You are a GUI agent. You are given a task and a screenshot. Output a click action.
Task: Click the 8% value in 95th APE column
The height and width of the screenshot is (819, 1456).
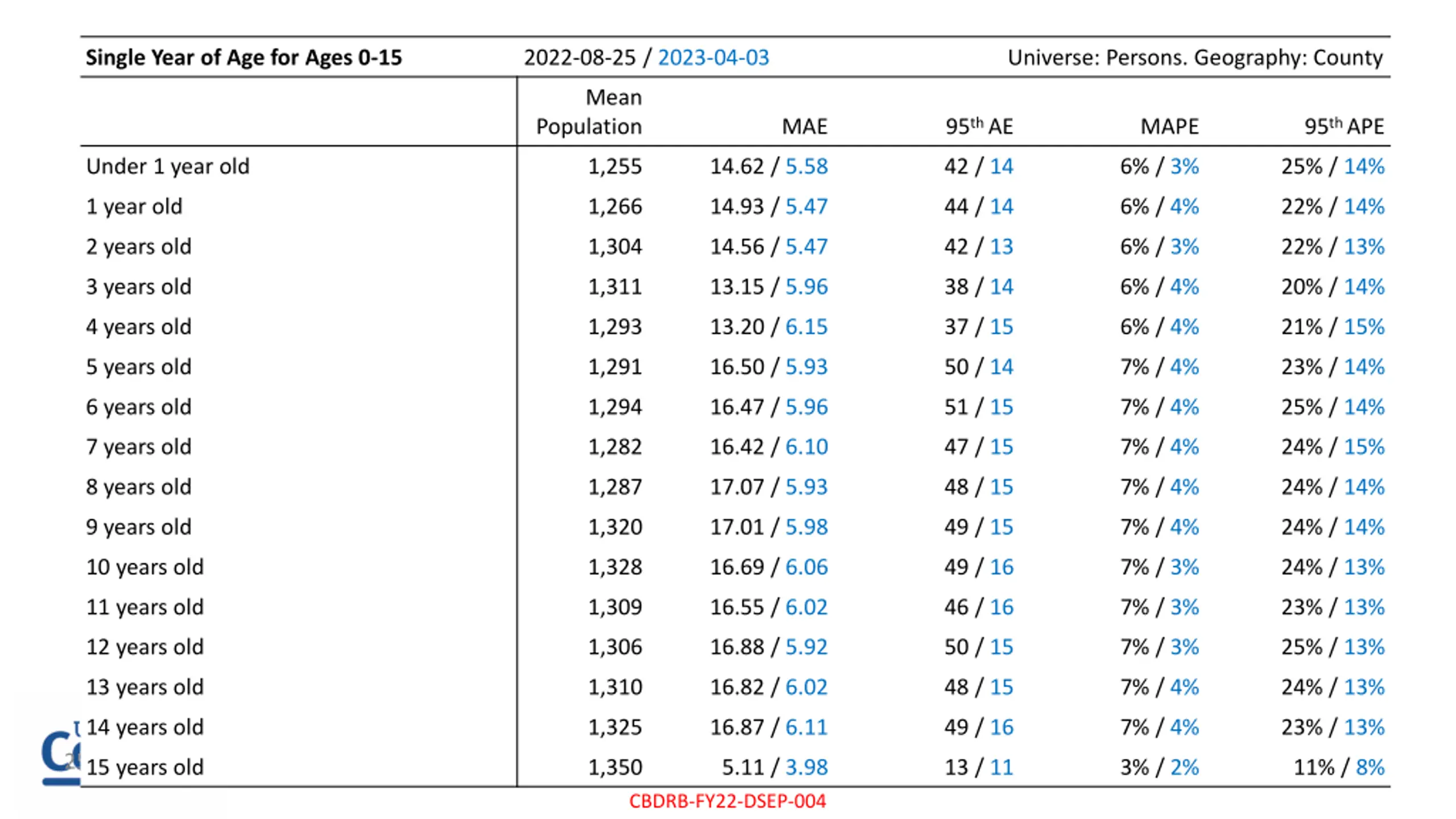coord(1370,767)
